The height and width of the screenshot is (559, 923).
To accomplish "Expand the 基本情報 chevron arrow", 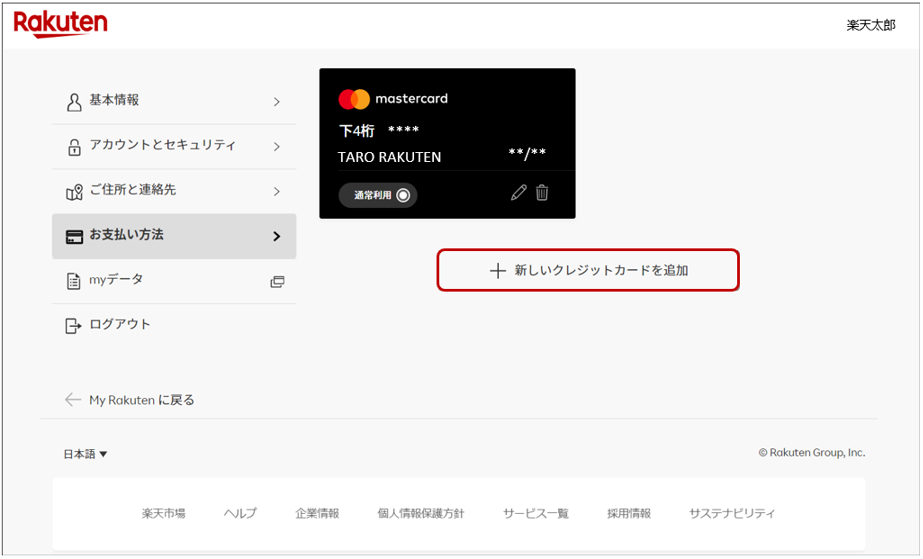I will pyautogui.click(x=277, y=102).
